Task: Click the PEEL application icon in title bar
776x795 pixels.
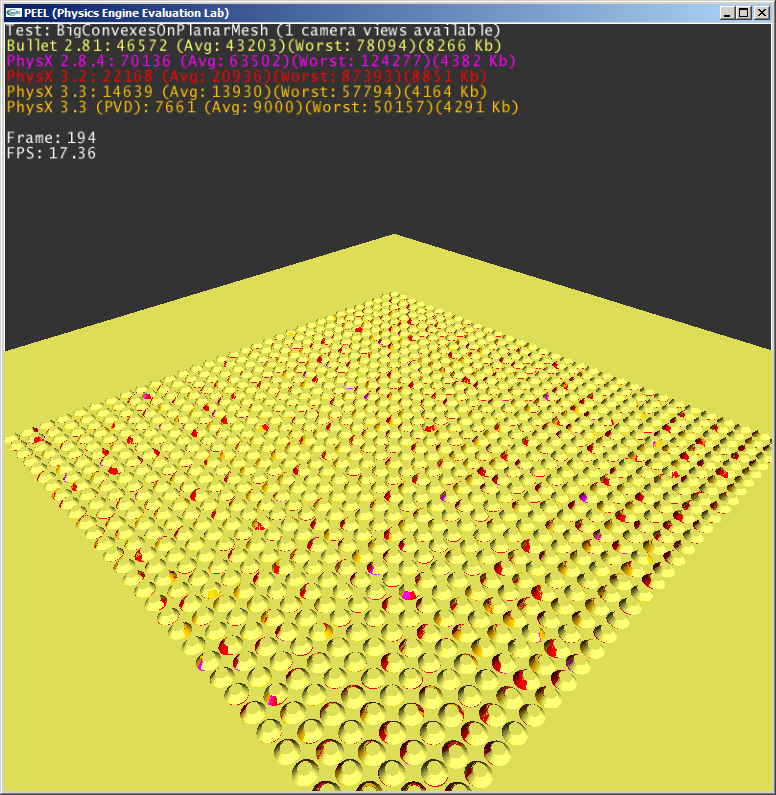Action: tap(14, 13)
